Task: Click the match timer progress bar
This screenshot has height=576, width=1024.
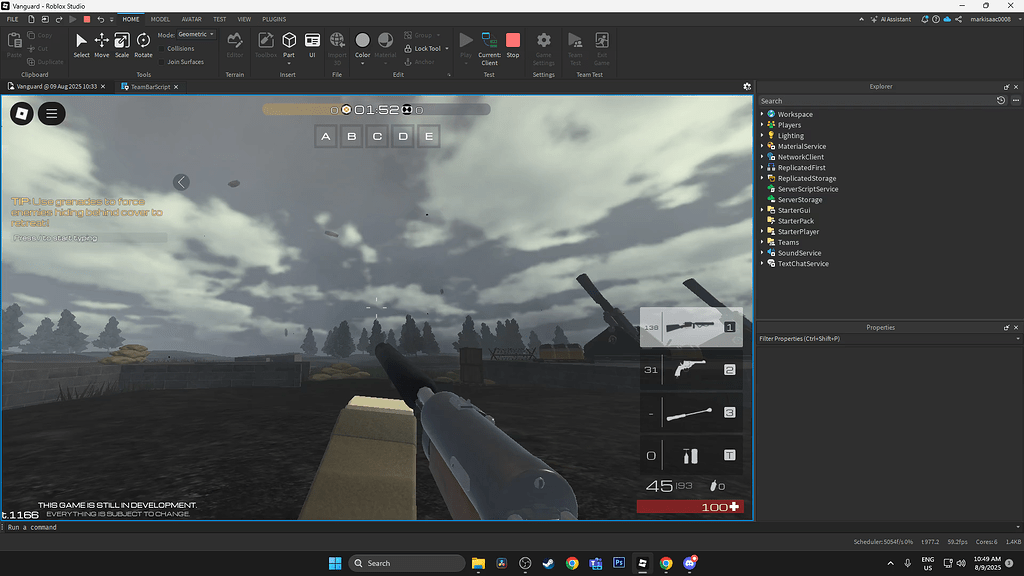Action: (x=376, y=110)
